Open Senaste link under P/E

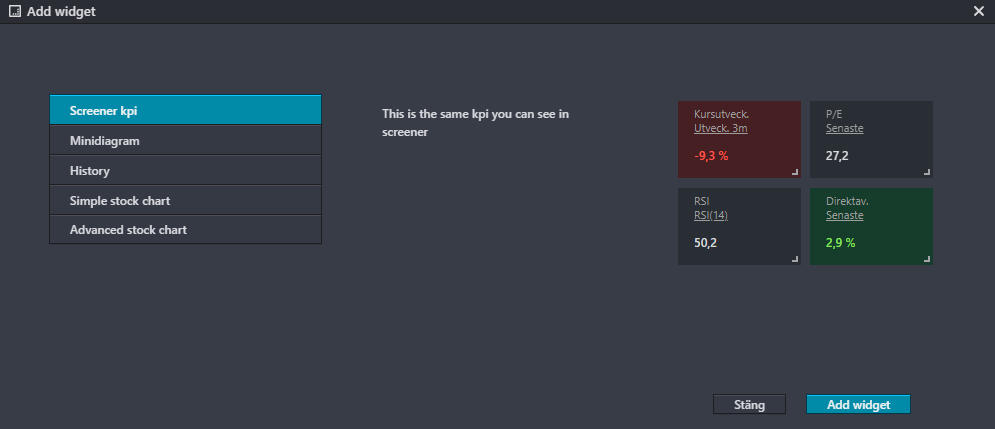pyautogui.click(x=845, y=129)
